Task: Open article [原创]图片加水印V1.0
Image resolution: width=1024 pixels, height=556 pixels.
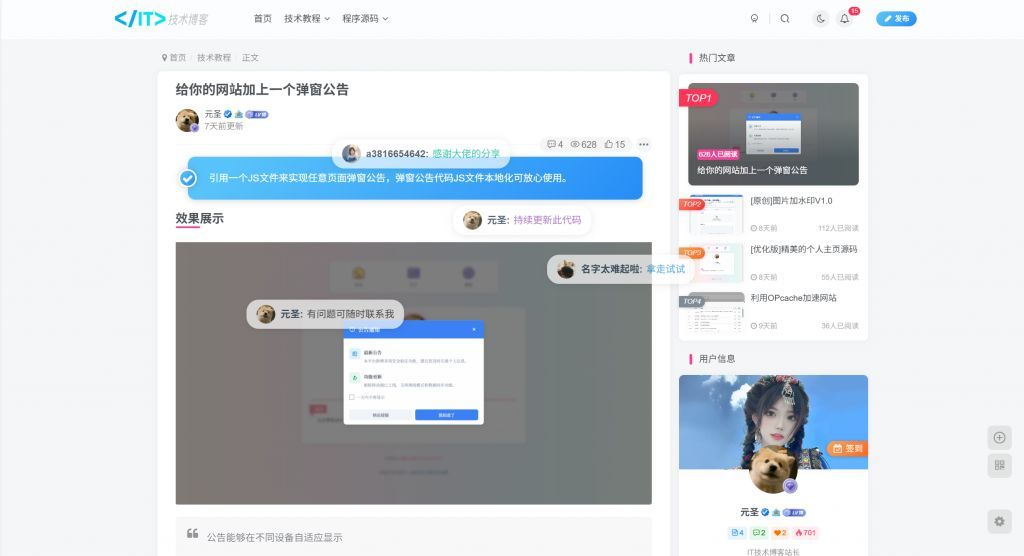Action: point(791,201)
